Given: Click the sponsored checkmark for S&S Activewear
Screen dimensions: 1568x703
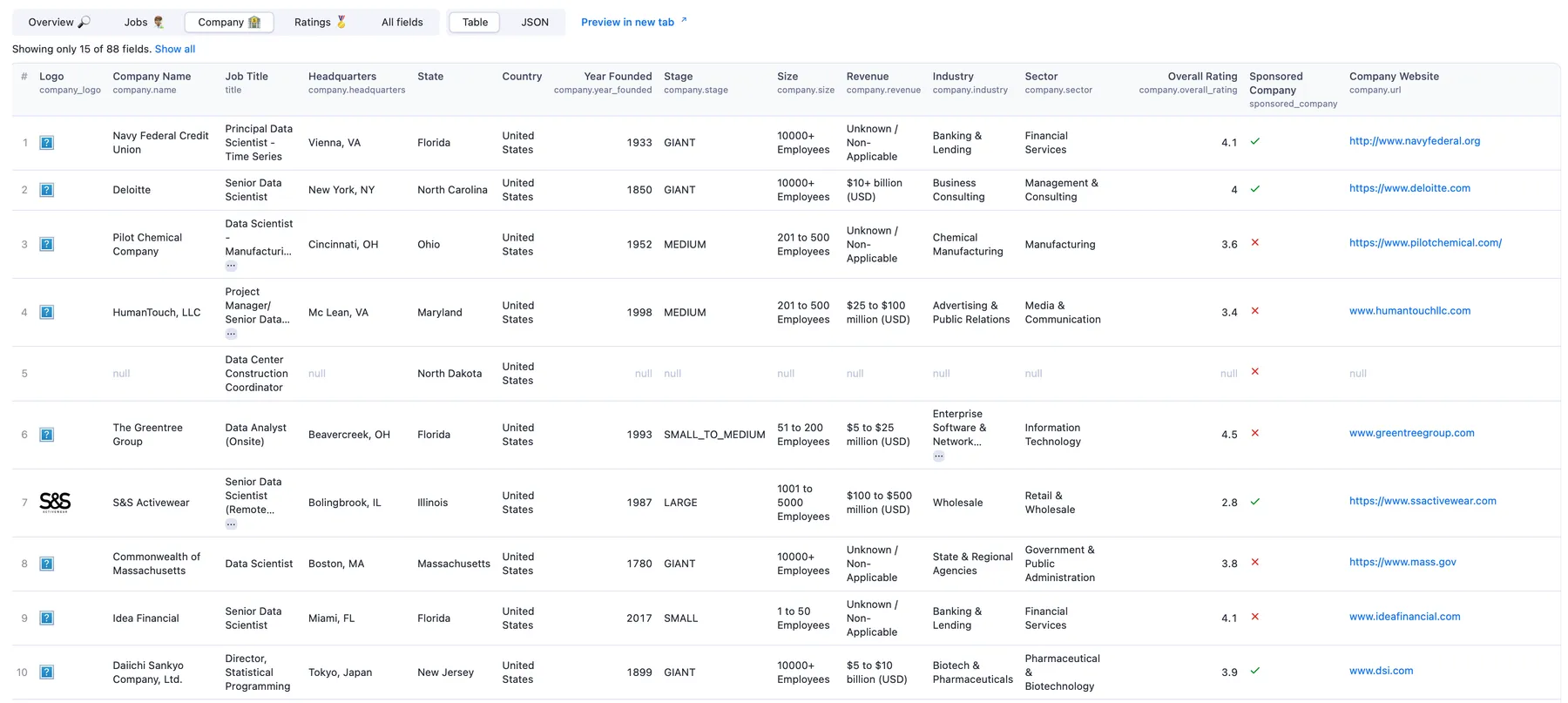Looking at the screenshot, I should (1255, 502).
